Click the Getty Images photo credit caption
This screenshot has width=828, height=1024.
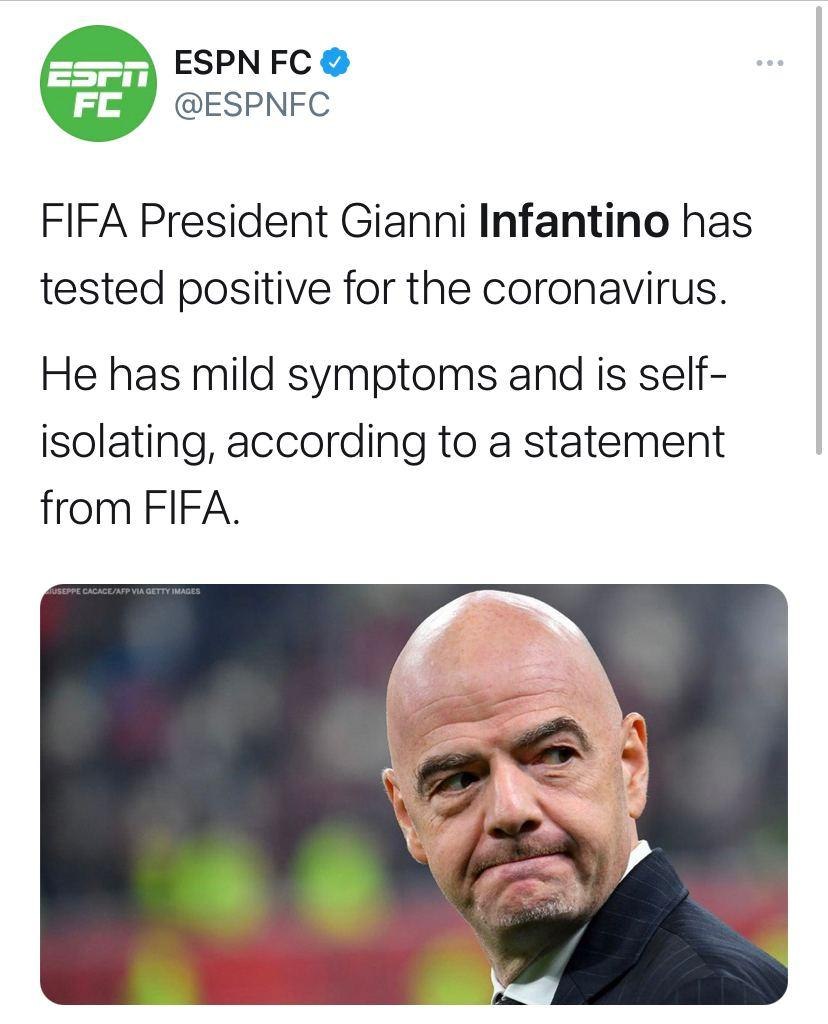[122, 591]
